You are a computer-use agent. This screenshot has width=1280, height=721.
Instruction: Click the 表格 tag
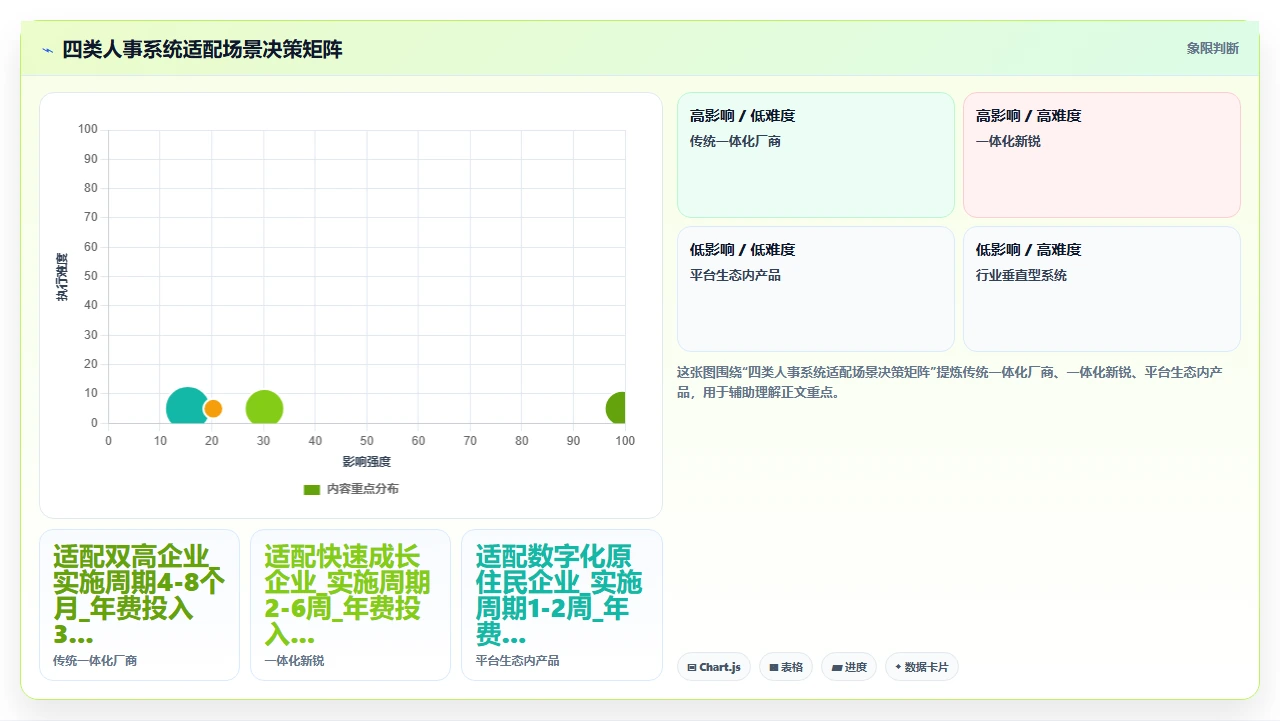pyautogui.click(x=786, y=667)
